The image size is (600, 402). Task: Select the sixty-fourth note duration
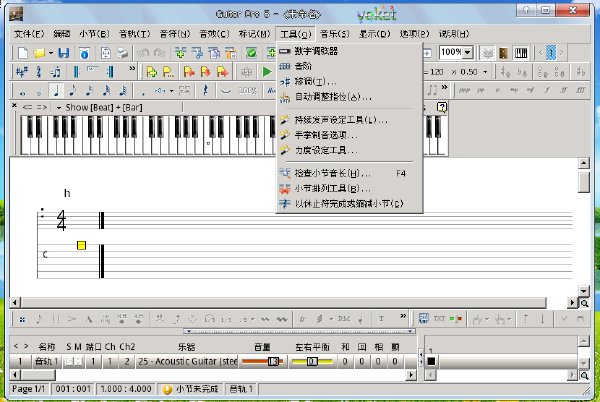coord(123,91)
